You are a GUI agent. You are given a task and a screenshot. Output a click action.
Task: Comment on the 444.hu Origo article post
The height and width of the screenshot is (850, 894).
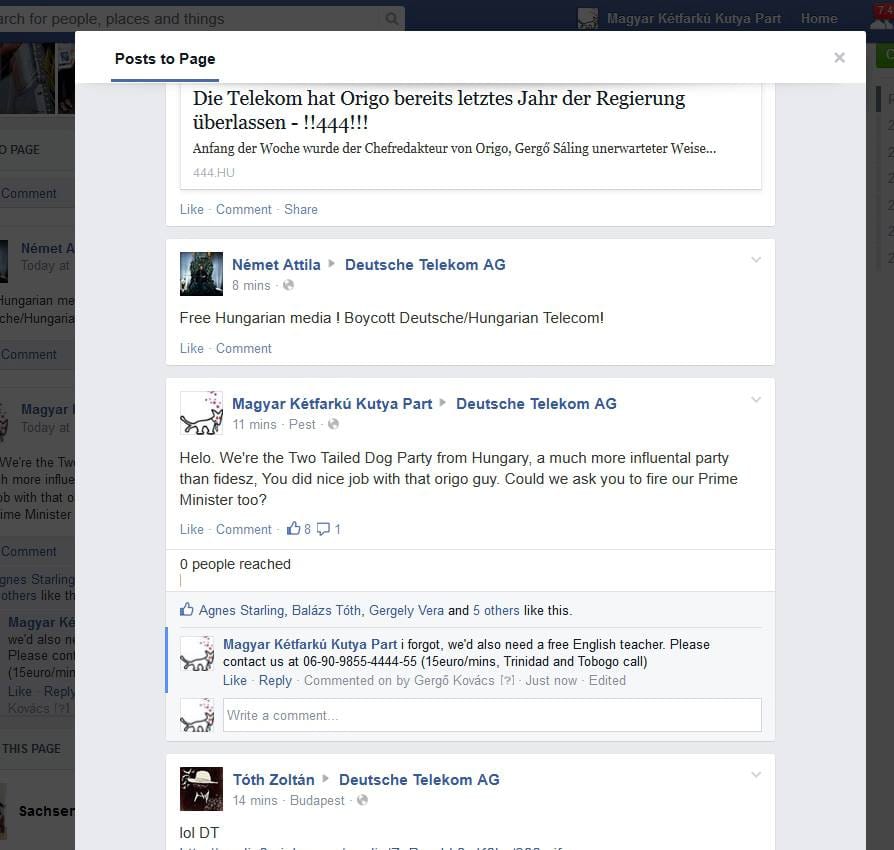[243, 209]
